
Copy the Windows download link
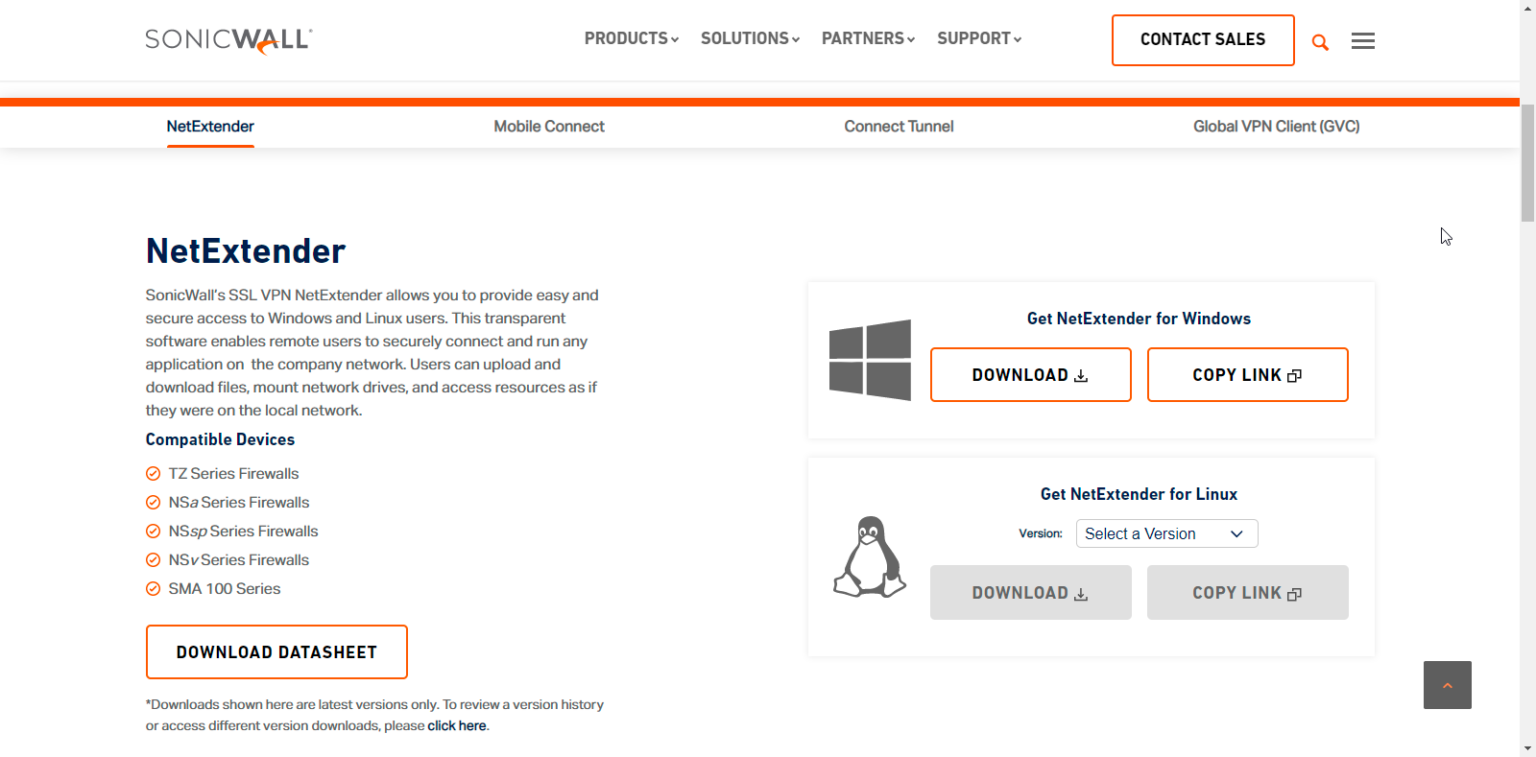tap(1247, 375)
